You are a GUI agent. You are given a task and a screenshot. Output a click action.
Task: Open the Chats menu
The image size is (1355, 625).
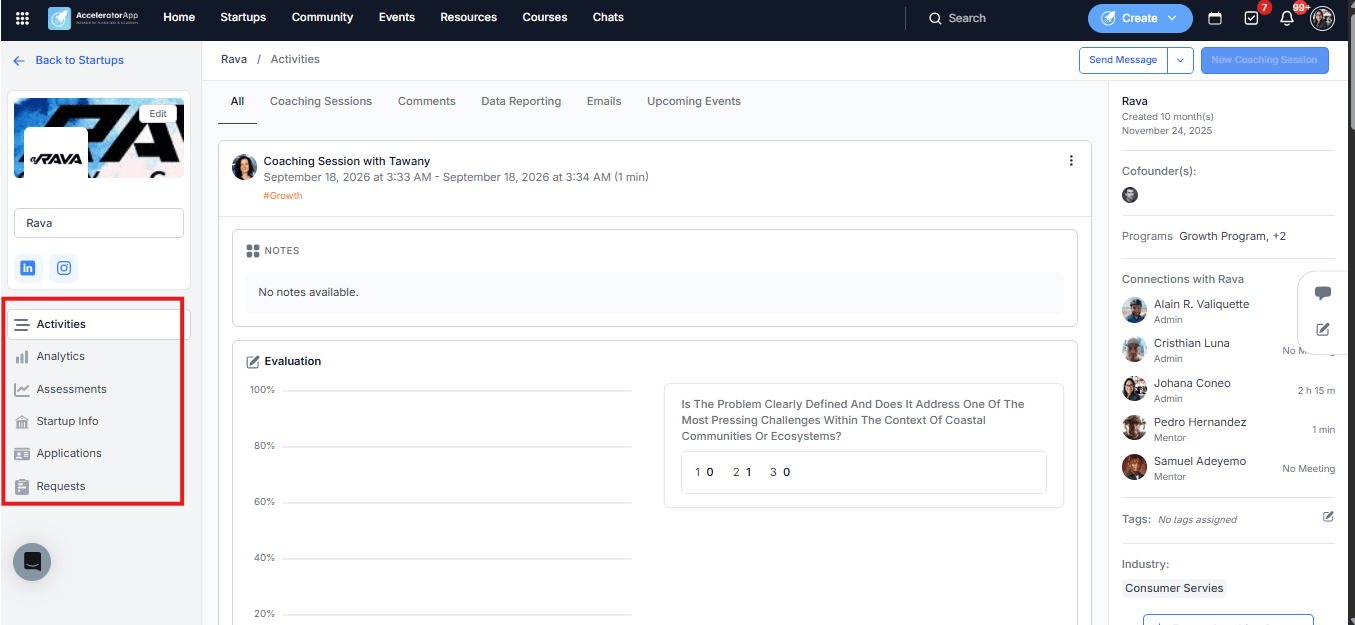point(608,18)
